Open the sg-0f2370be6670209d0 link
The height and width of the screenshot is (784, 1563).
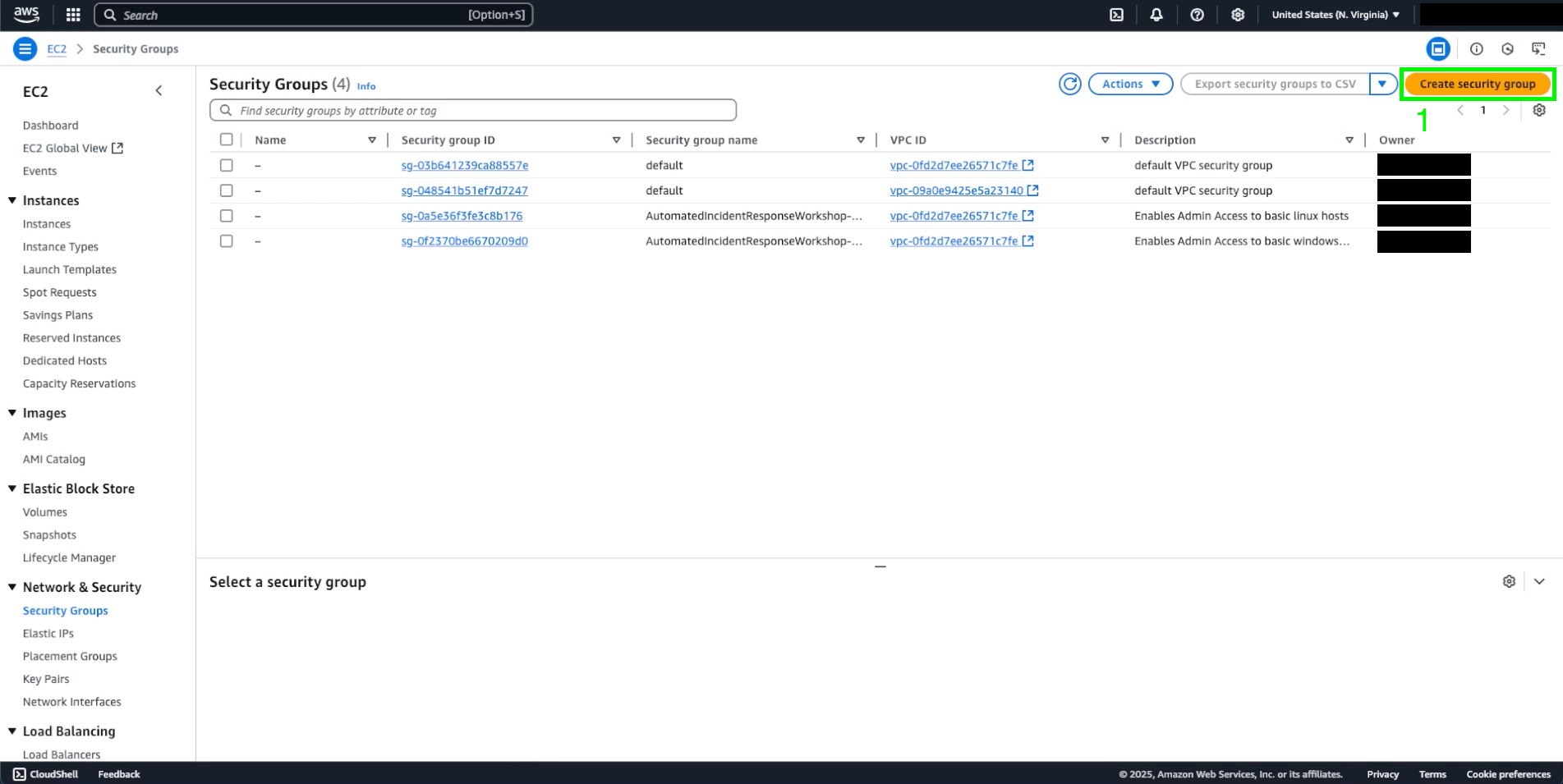[x=465, y=241]
